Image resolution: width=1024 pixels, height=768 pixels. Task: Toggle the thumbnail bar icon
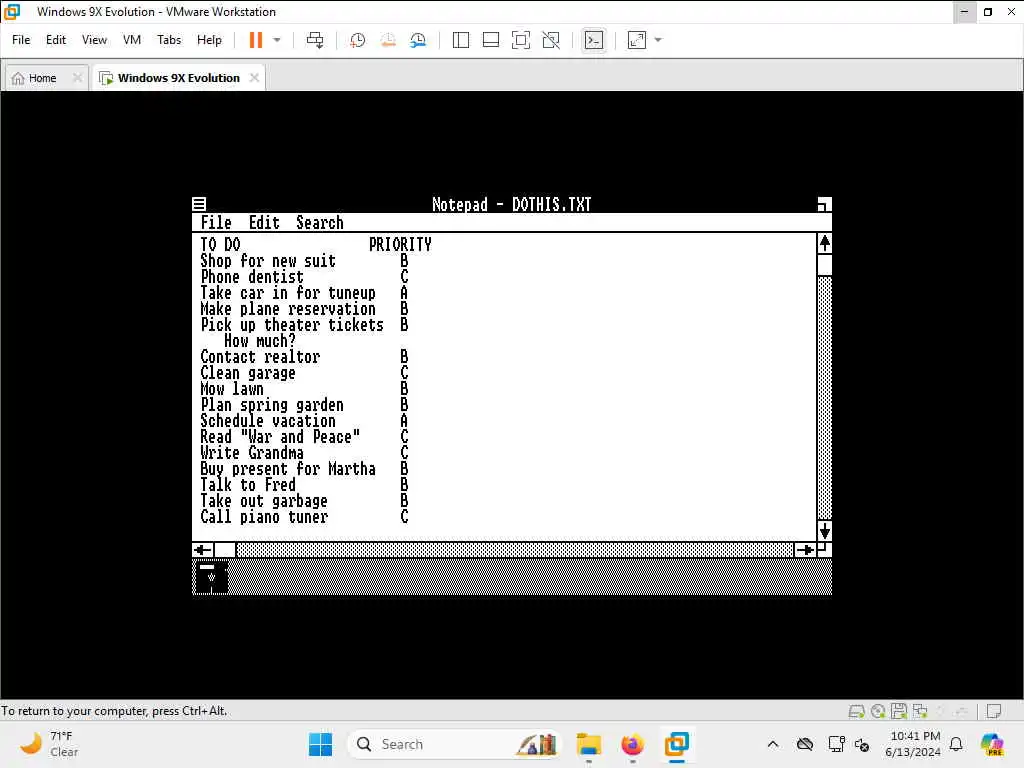[x=490, y=40]
